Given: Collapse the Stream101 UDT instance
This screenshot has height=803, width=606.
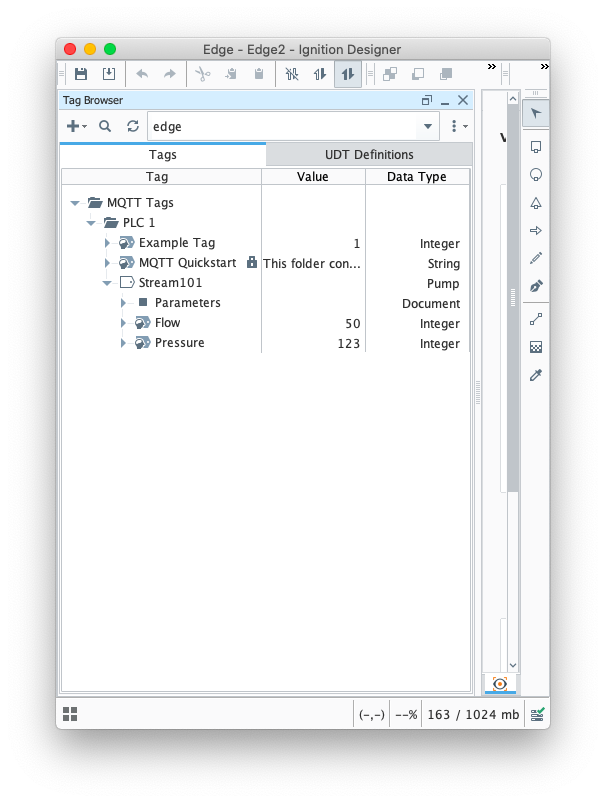Looking at the screenshot, I should [107, 283].
